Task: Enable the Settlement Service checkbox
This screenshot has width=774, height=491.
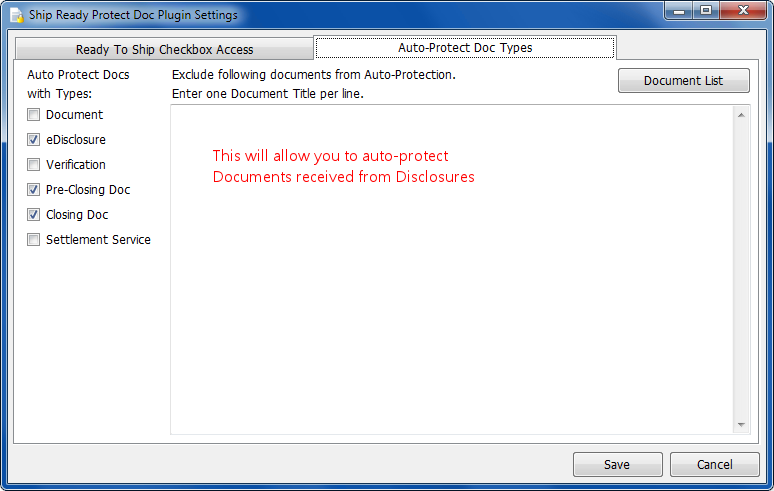Action: [x=33, y=239]
